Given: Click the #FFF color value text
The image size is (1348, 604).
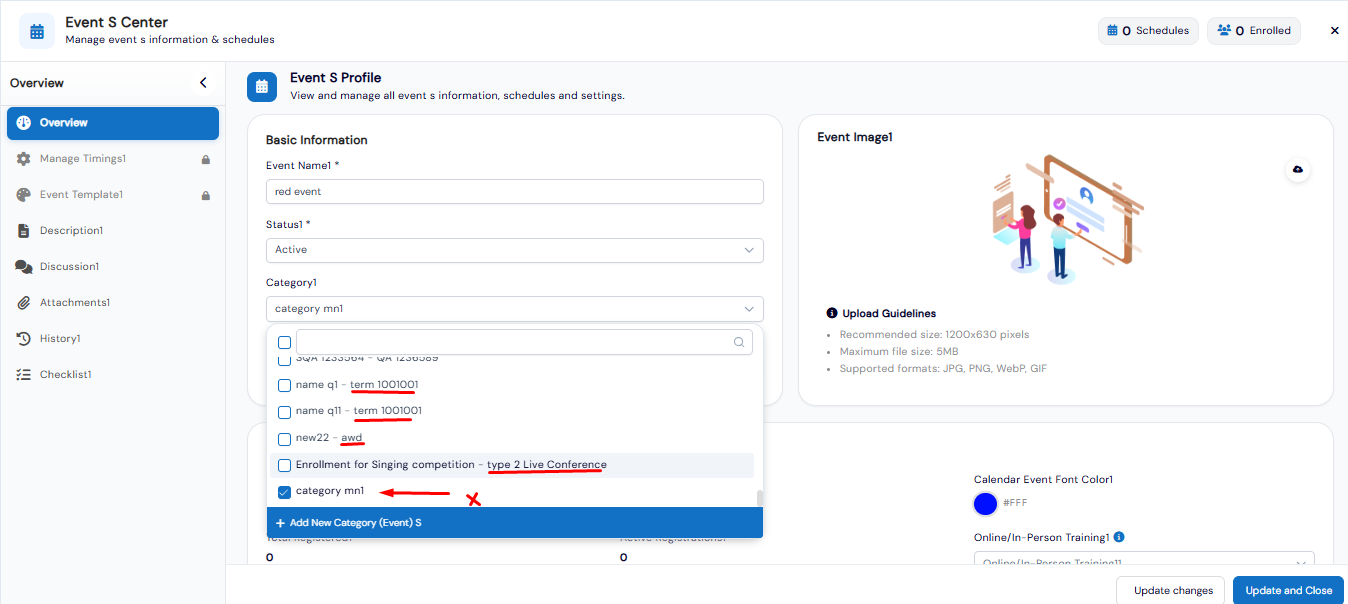Looking at the screenshot, I should point(1015,504).
